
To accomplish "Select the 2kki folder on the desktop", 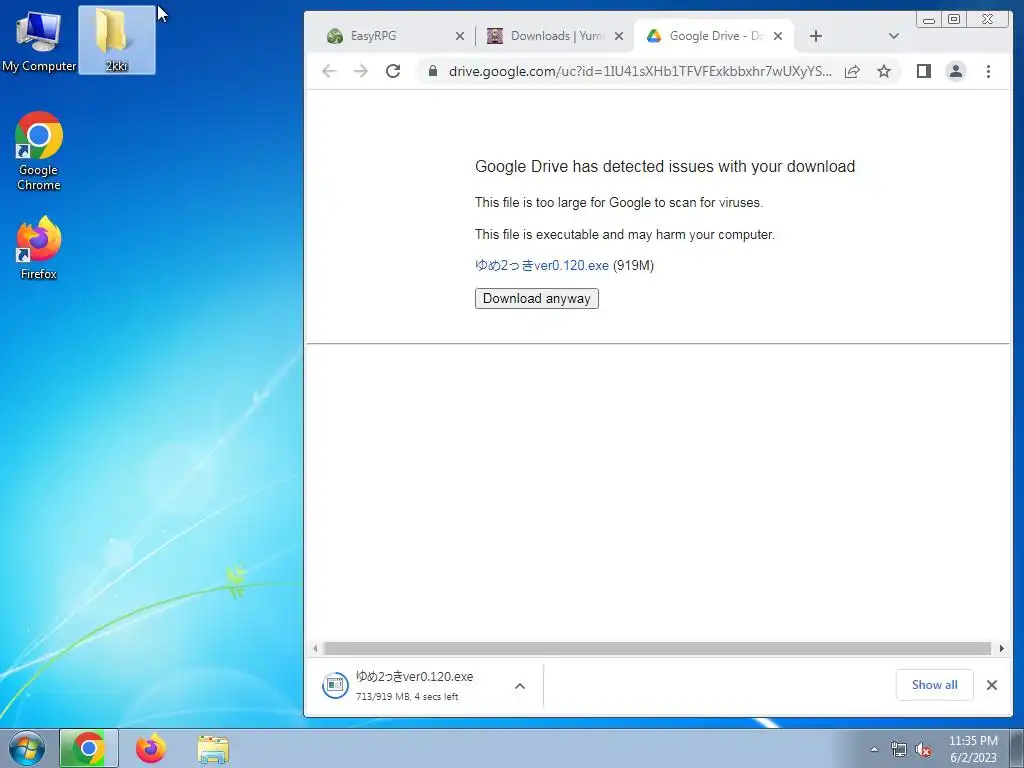I will [x=116, y=40].
